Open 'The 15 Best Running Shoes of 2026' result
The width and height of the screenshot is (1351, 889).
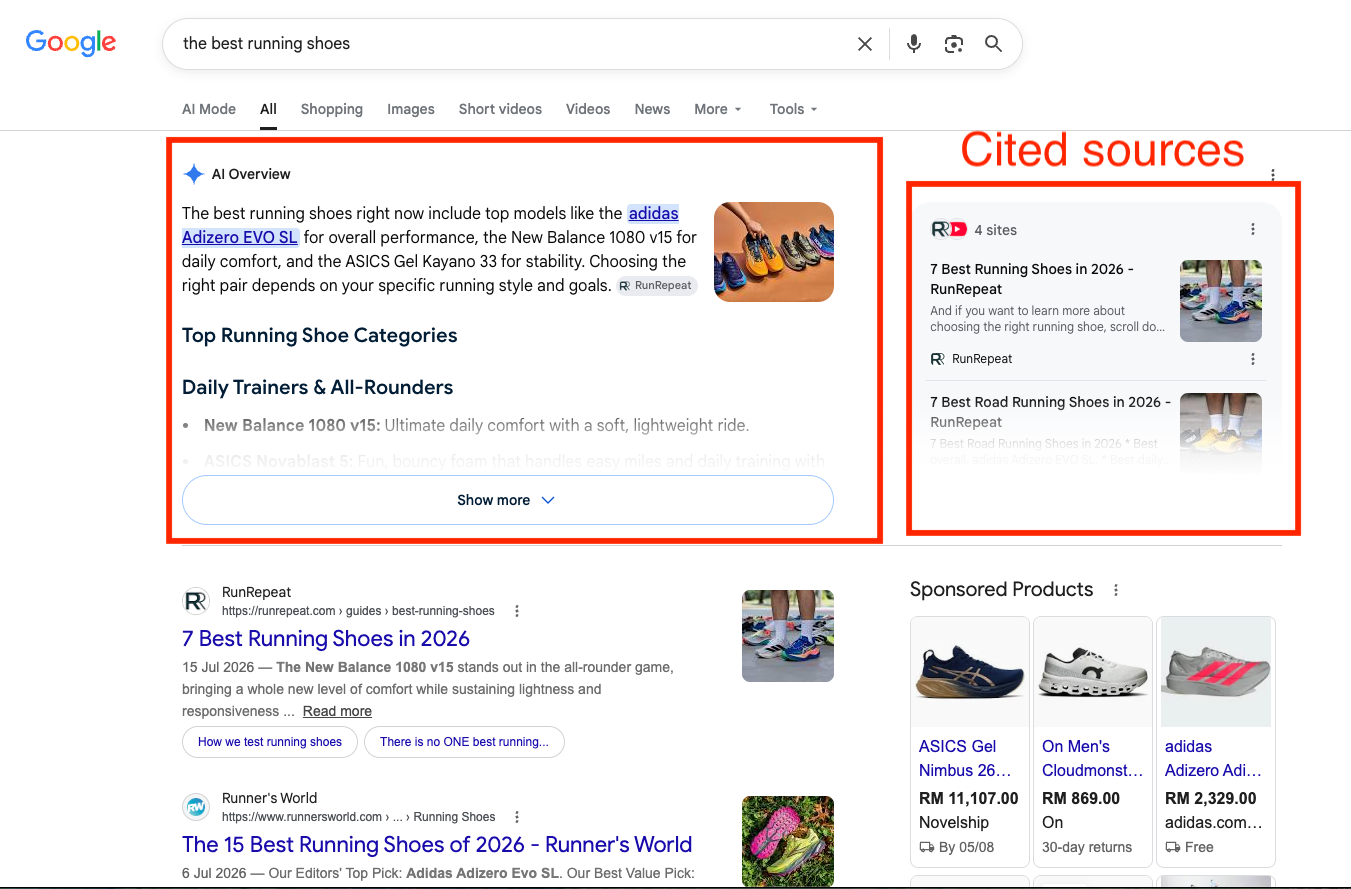(x=437, y=845)
